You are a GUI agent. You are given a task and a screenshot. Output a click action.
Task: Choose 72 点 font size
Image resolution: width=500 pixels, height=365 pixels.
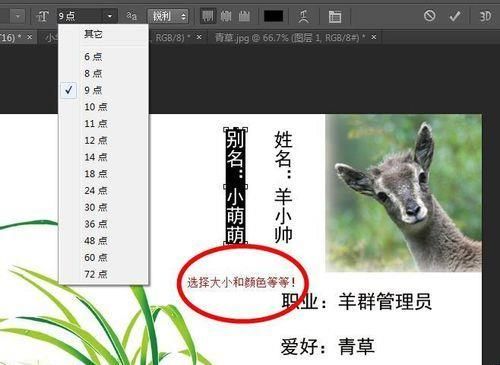pos(103,274)
